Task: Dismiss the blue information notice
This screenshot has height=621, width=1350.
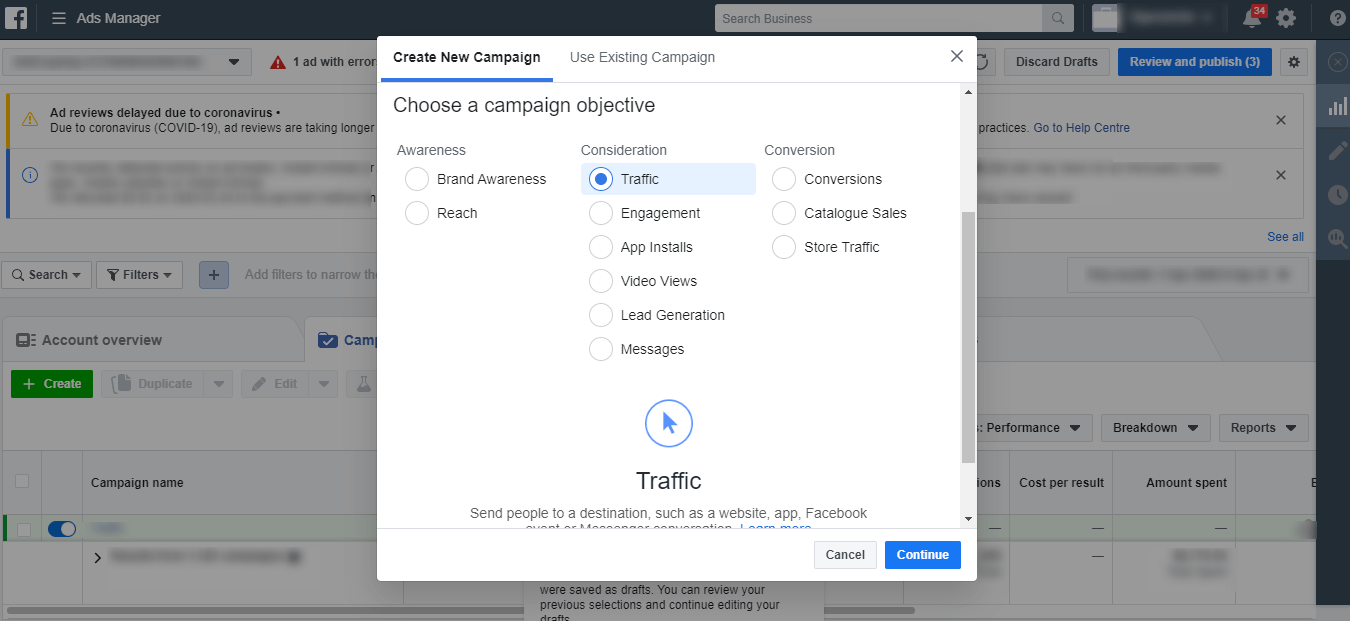Action: [x=1281, y=175]
